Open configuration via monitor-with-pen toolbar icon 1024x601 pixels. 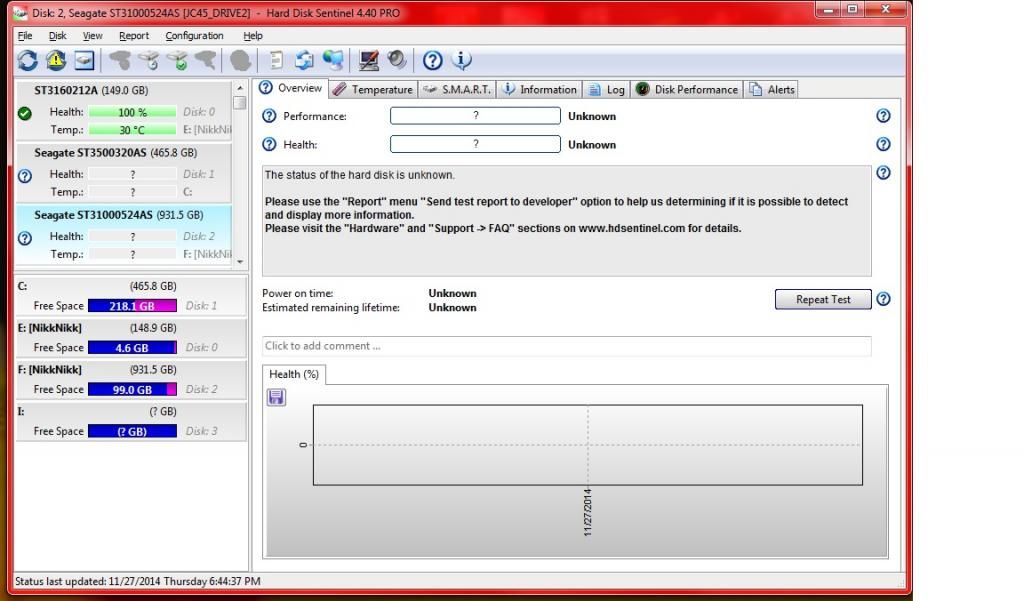tap(369, 61)
